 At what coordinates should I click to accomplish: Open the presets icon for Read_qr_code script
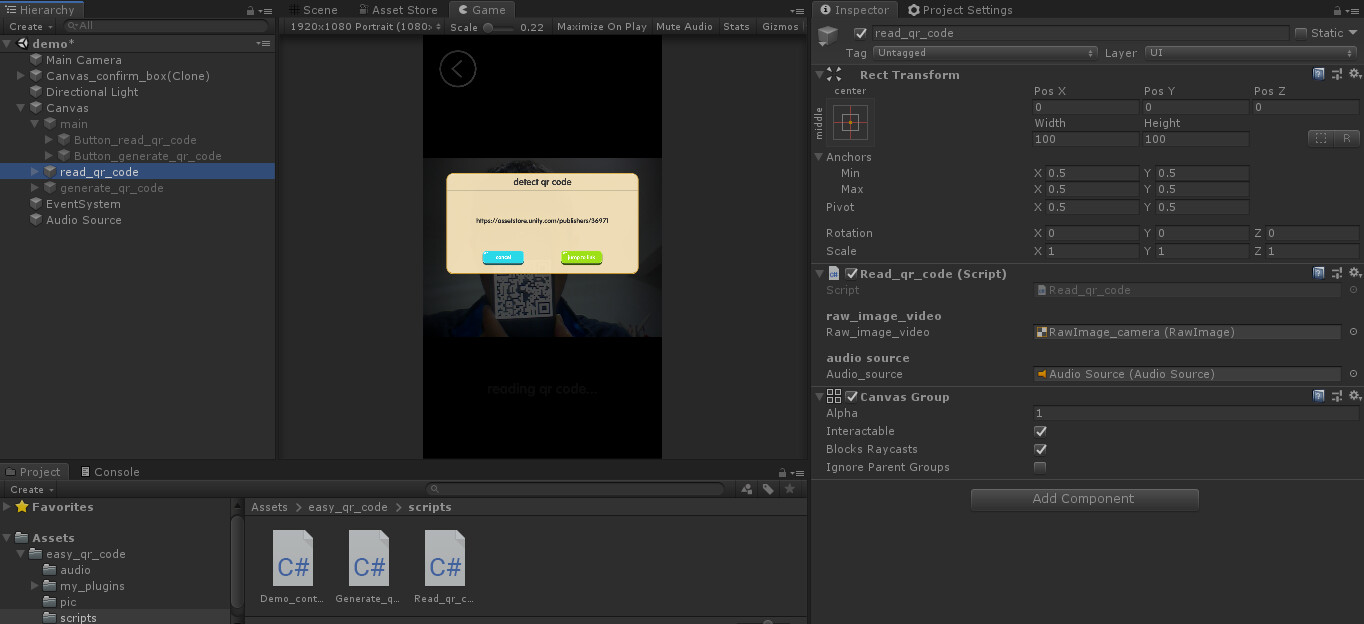pyautogui.click(x=1336, y=272)
